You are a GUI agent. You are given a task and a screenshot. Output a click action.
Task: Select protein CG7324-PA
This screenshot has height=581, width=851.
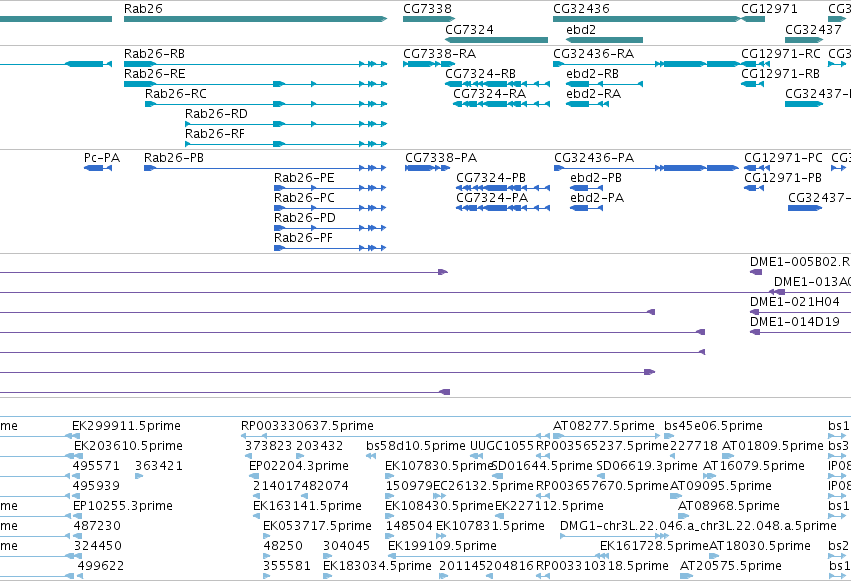coord(503,208)
